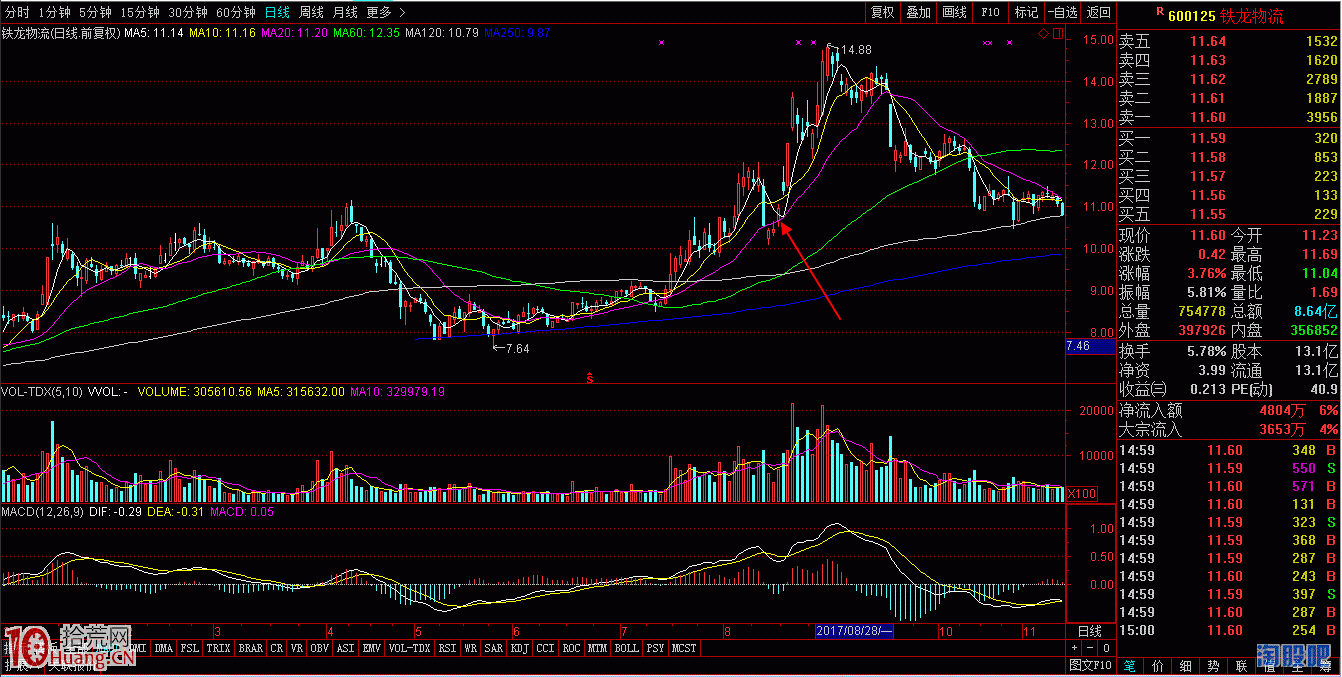
Task: Click the square panel icon near 15.00
Action: pos(1057,34)
